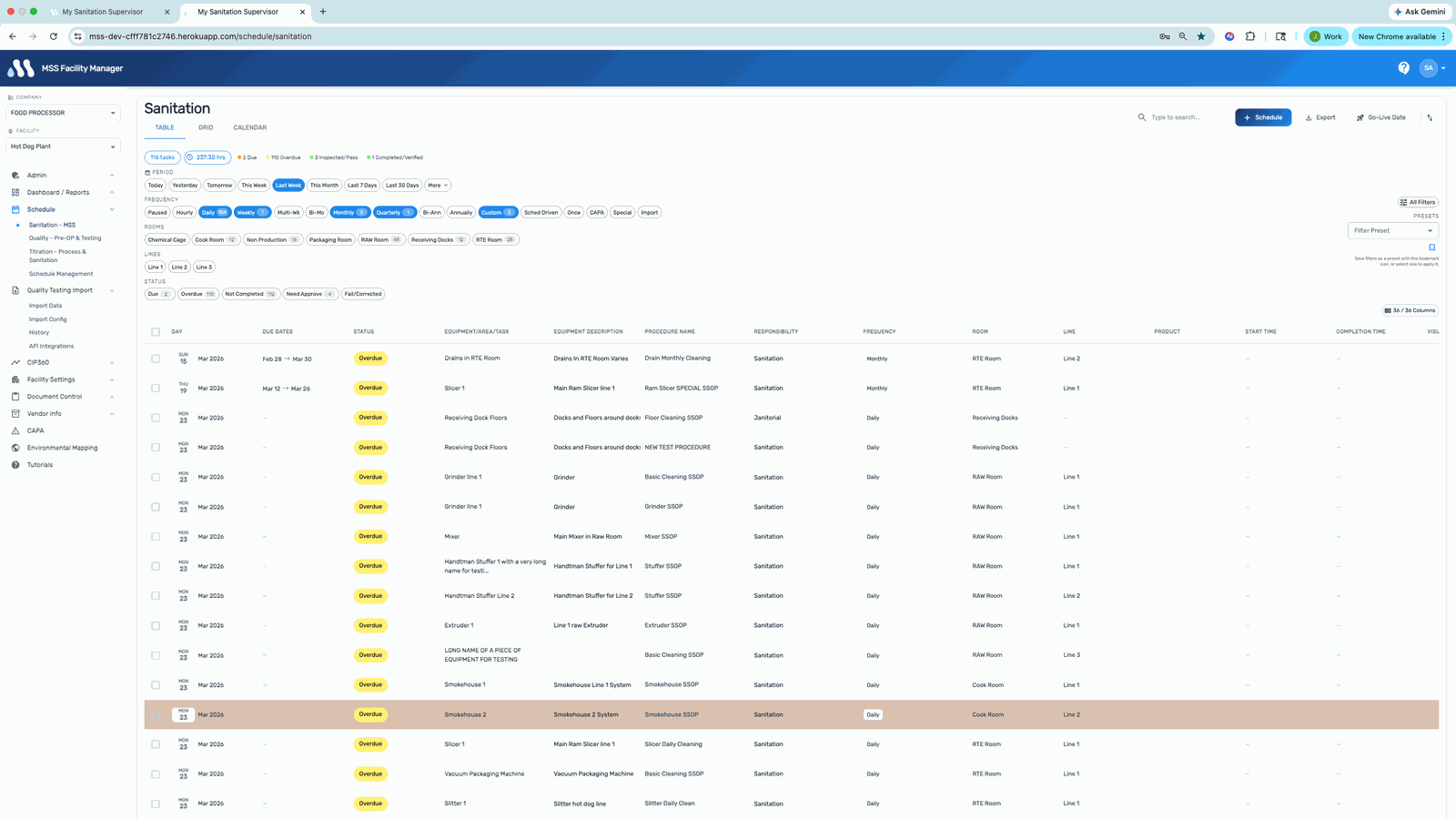Bookmark this page with the star icon
This screenshot has height=819, width=1456.
[x=1201, y=36]
